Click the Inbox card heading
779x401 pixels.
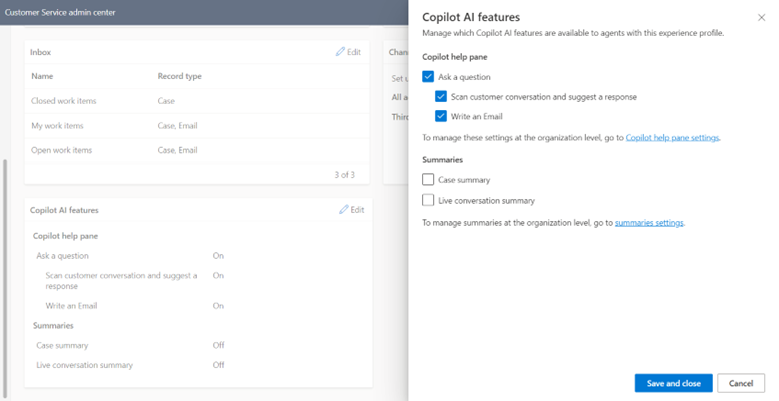point(40,52)
